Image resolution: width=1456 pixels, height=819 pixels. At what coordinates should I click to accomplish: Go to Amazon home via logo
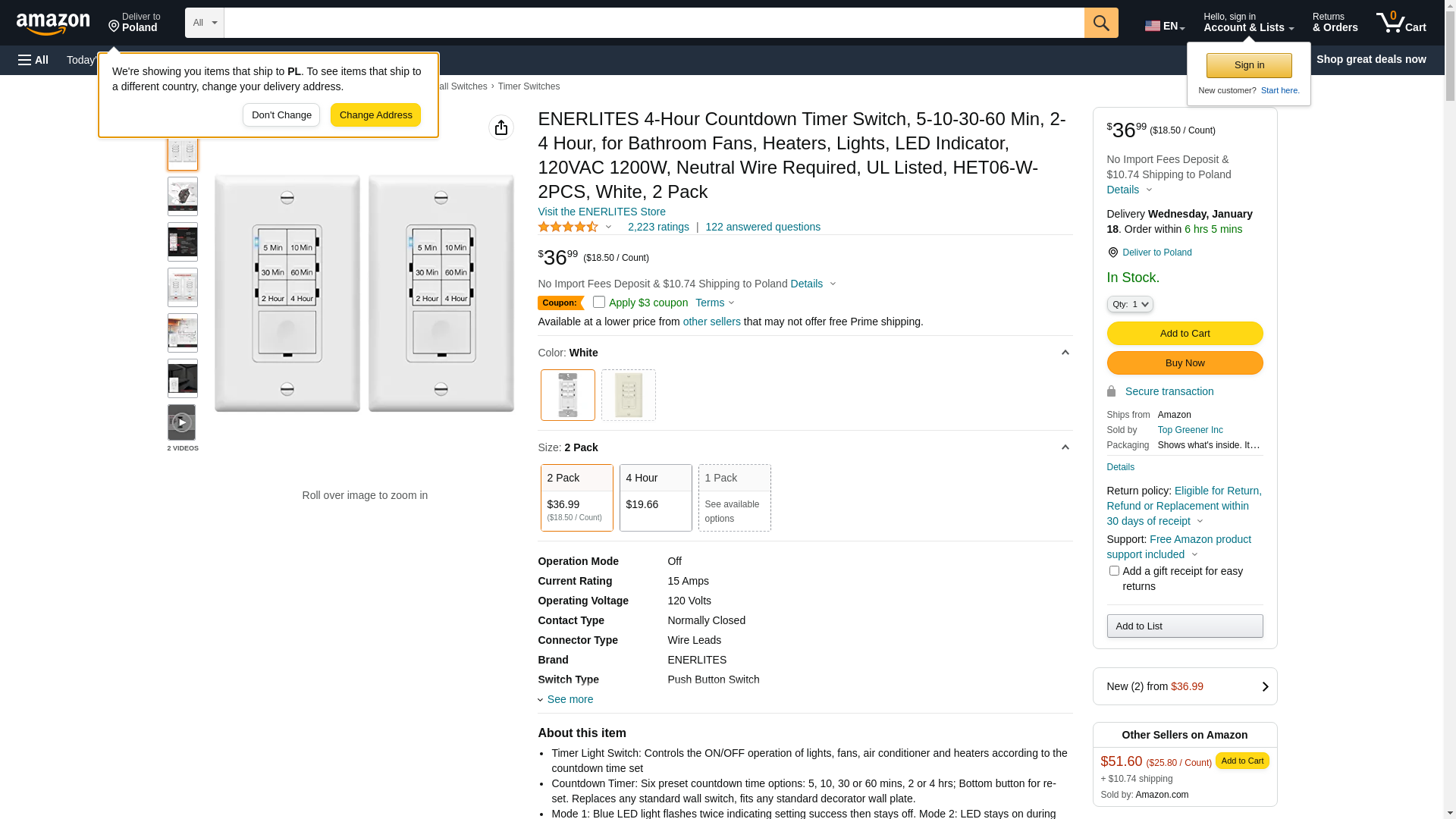point(53,24)
